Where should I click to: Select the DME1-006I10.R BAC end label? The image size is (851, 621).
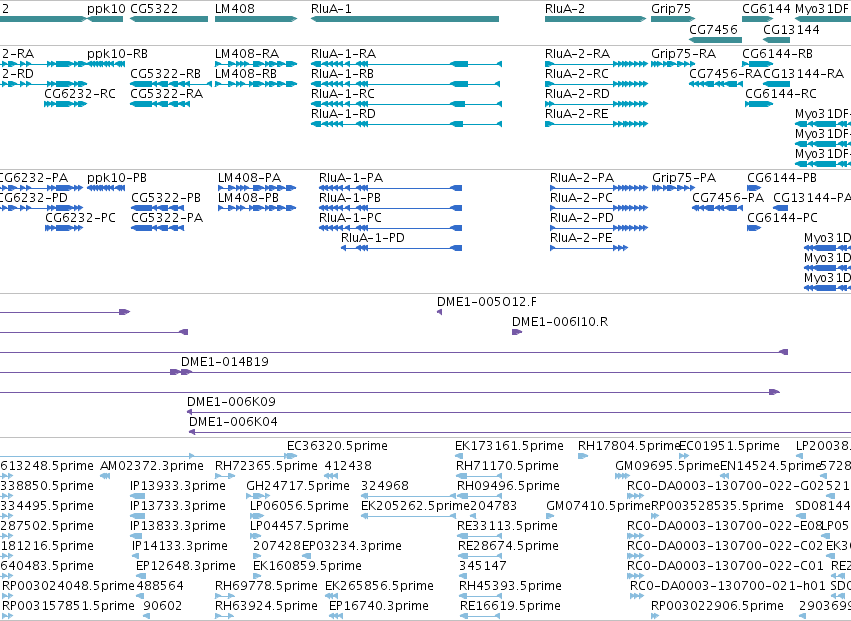(560, 322)
